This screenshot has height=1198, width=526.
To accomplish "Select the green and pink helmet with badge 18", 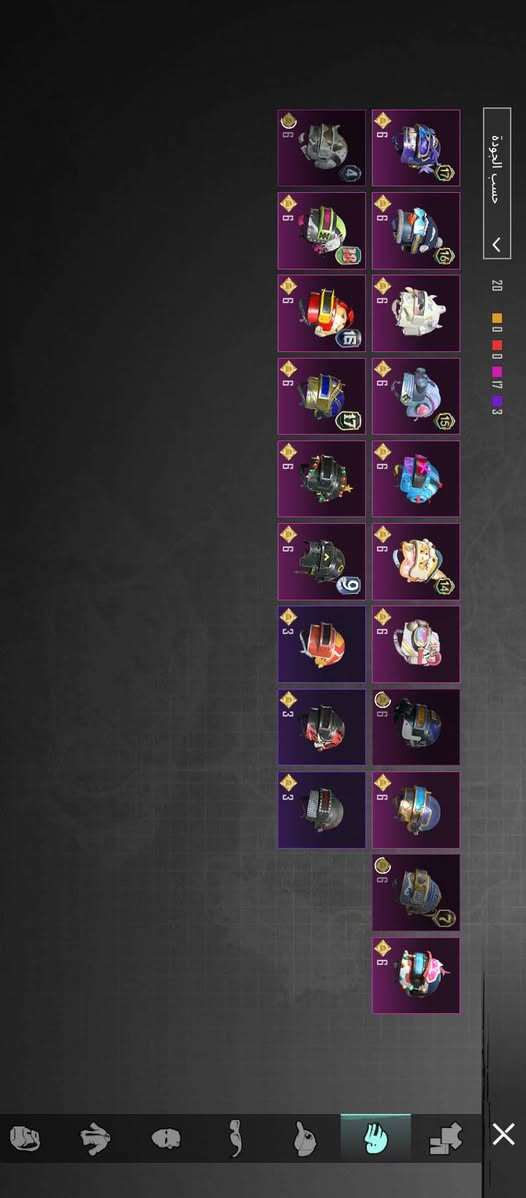I will (322, 231).
